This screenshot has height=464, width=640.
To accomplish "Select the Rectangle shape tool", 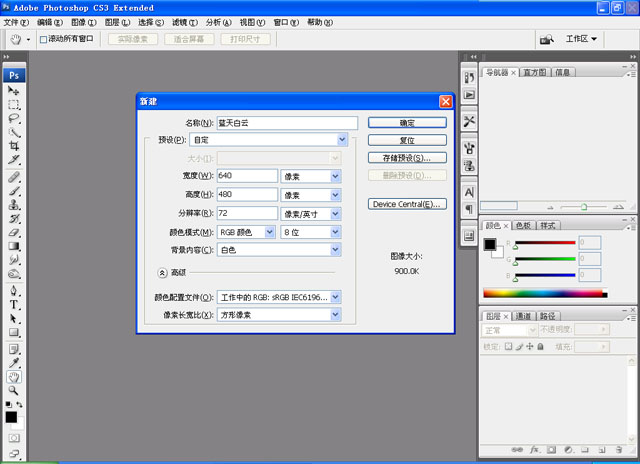I will point(14,332).
